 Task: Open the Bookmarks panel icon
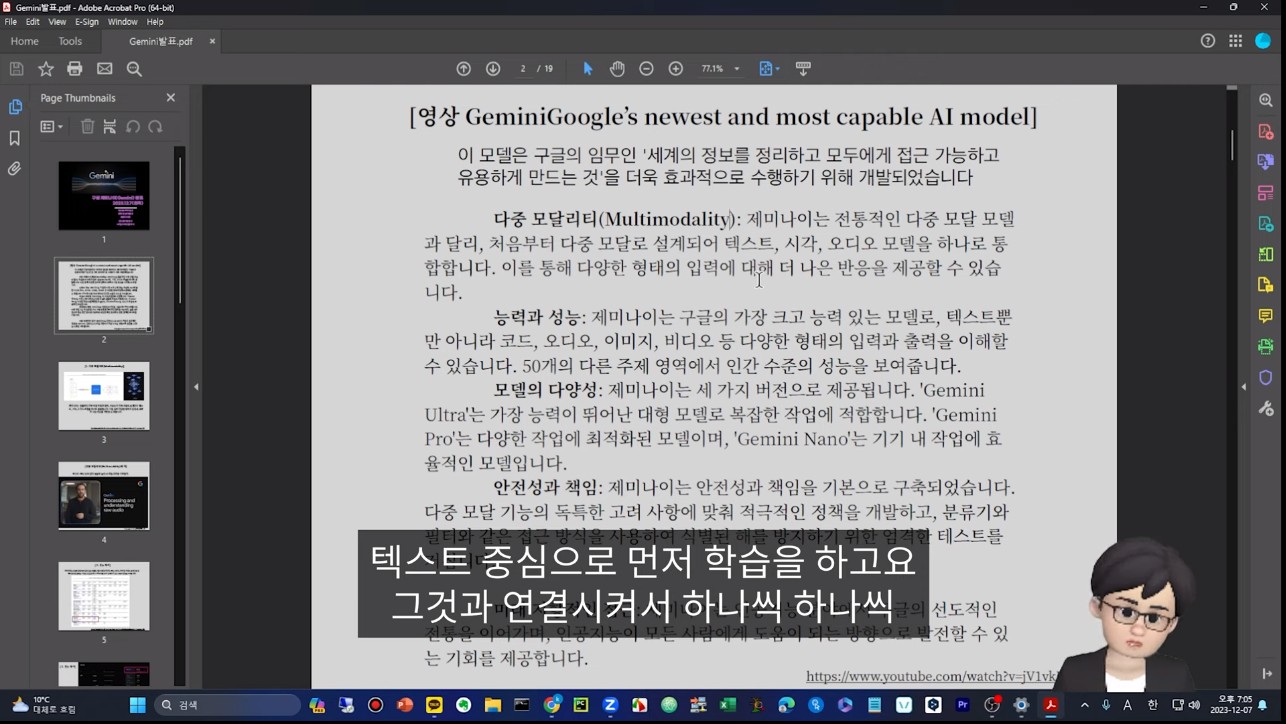coord(15,138)
